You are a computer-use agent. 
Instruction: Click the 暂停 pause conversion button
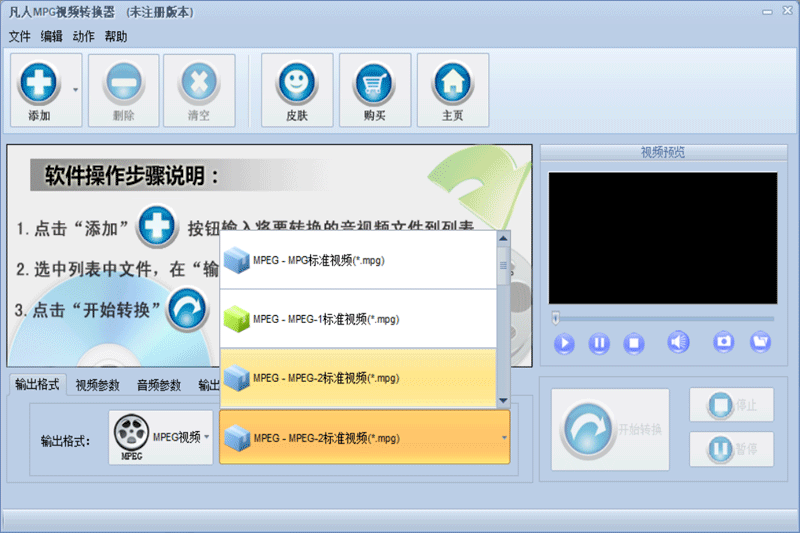tap(731, 449)
